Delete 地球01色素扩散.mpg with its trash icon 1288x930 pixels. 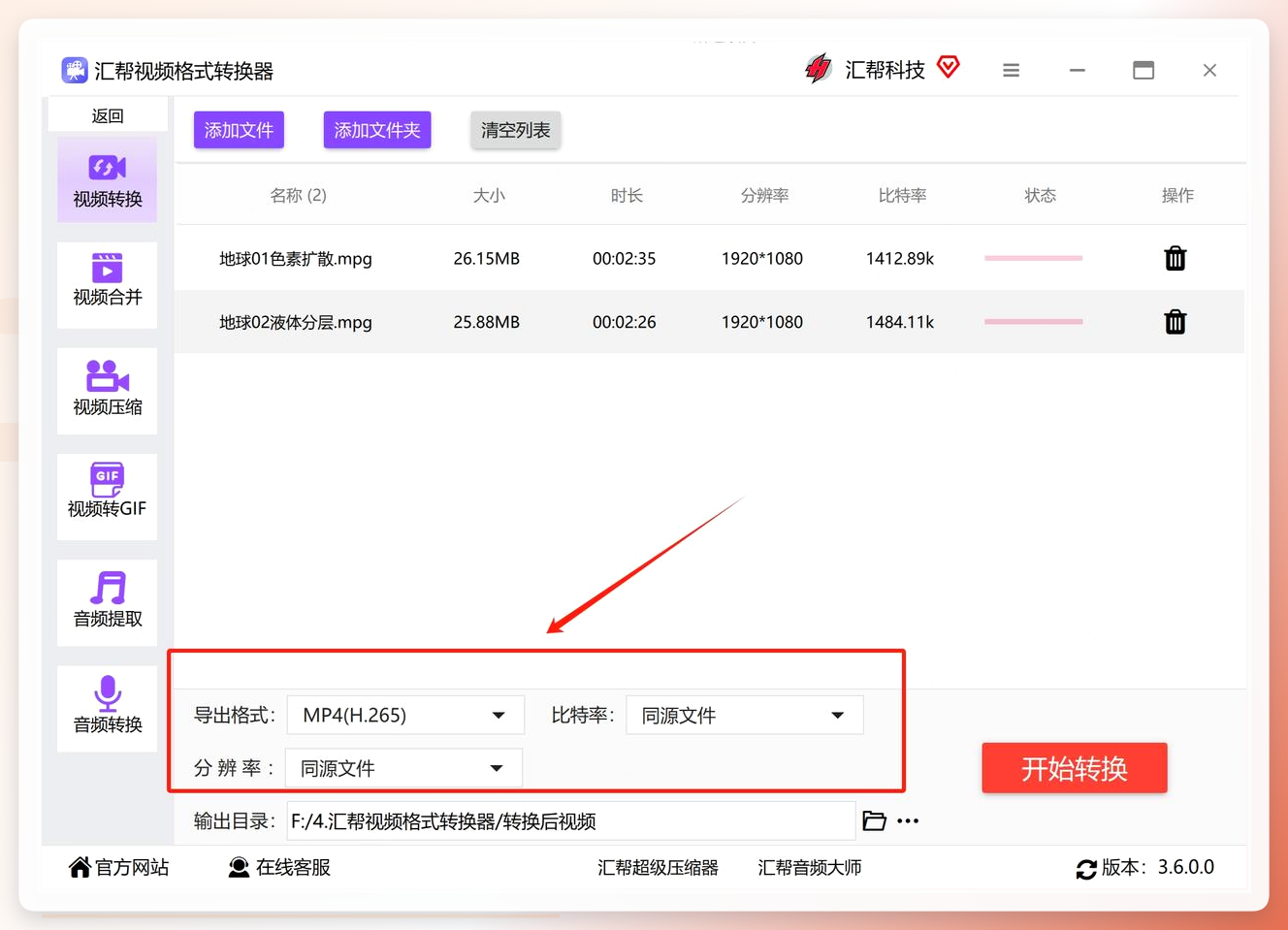click(1175, 258)
